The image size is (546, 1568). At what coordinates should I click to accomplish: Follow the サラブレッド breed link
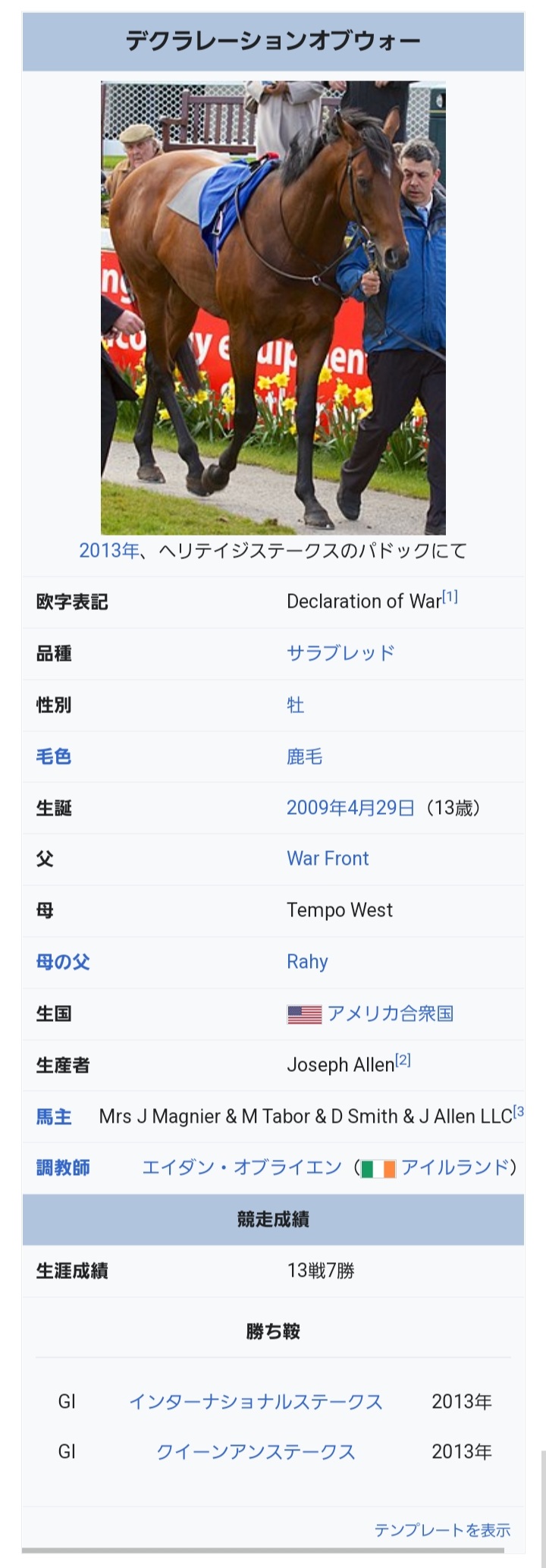click(340, 653)
